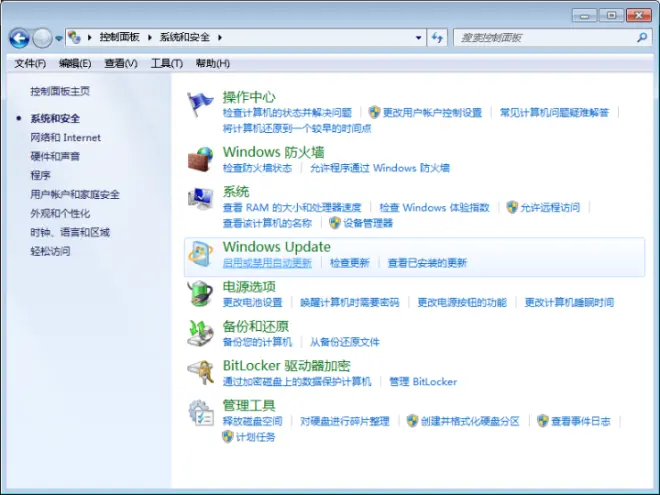Image resolution: width=660 pixels, height=495 pixels.
Task: Select 硬件和声音 in sidebar
Action: point(55,157)
